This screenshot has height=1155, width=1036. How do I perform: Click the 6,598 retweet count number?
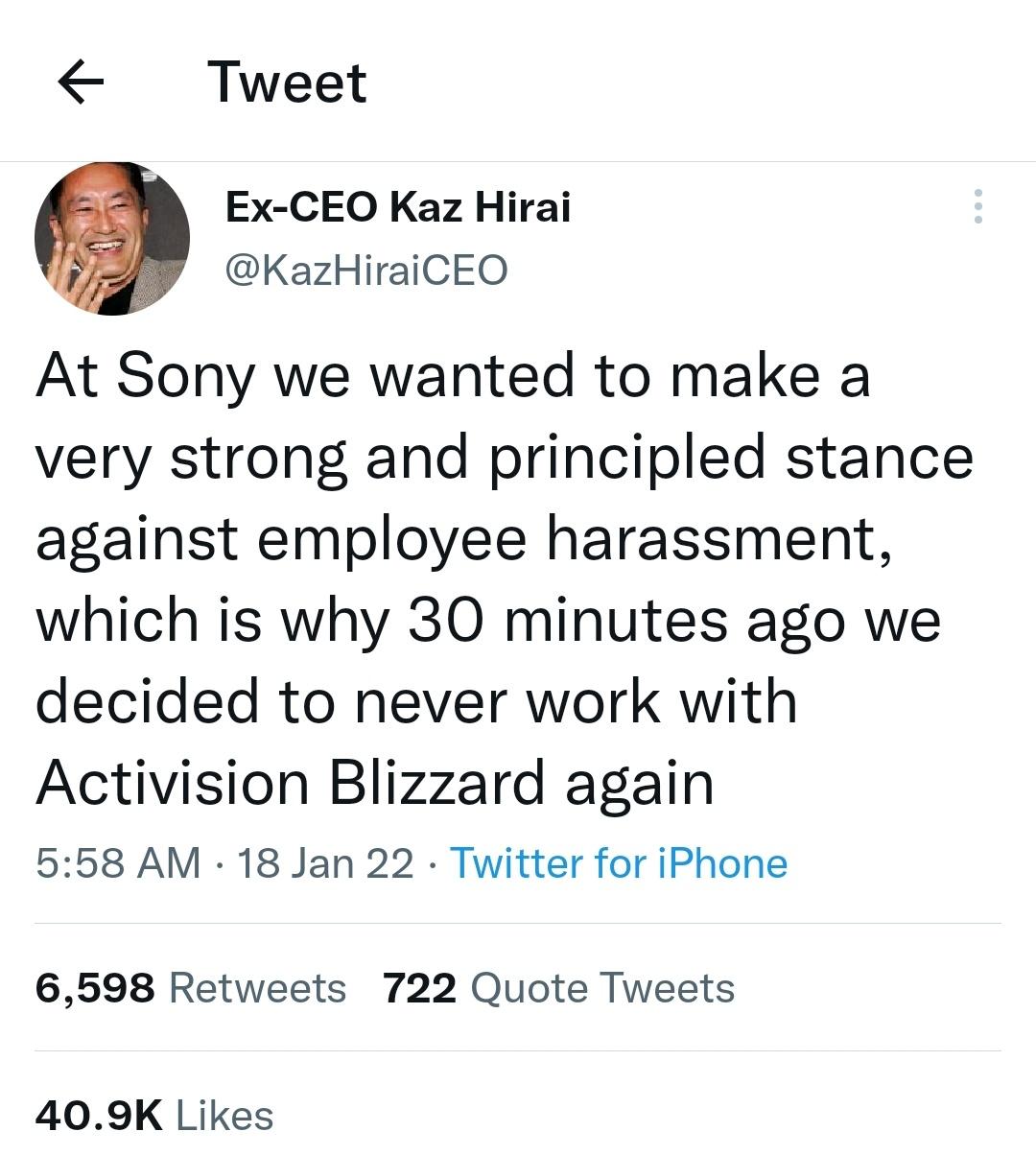click(94, 988)
